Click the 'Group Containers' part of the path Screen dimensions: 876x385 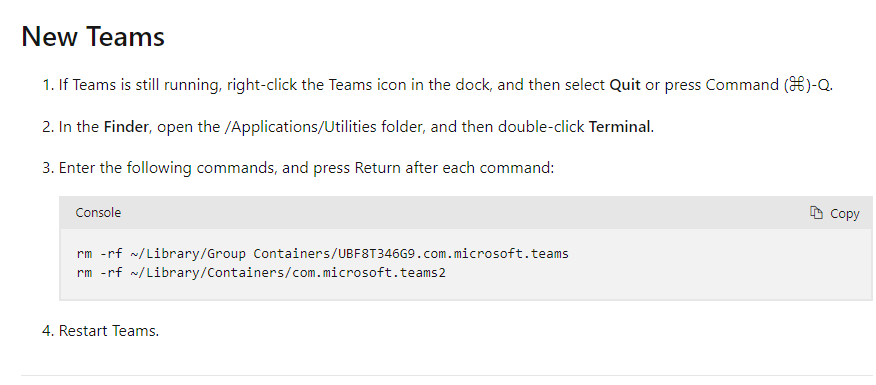coord(270,254)
